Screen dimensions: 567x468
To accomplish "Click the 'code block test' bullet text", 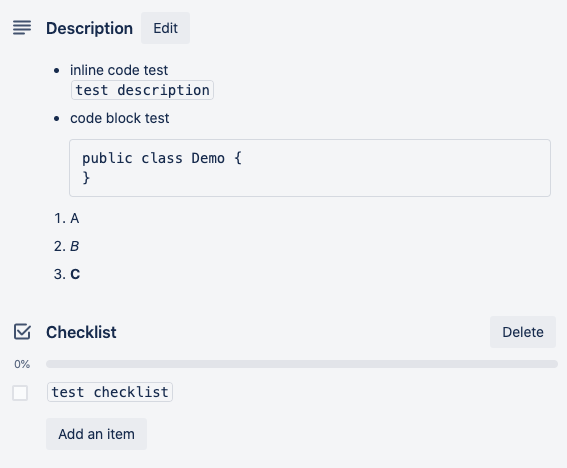I will pyautogui.click(x=120, y=118).
